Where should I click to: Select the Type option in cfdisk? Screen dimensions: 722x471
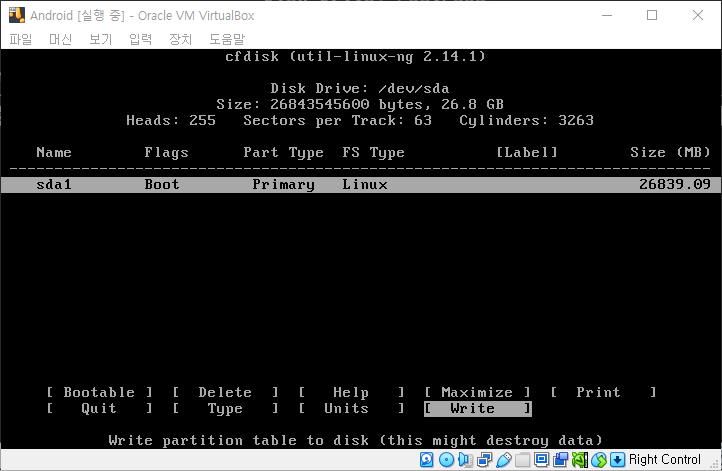click(225, 408)
